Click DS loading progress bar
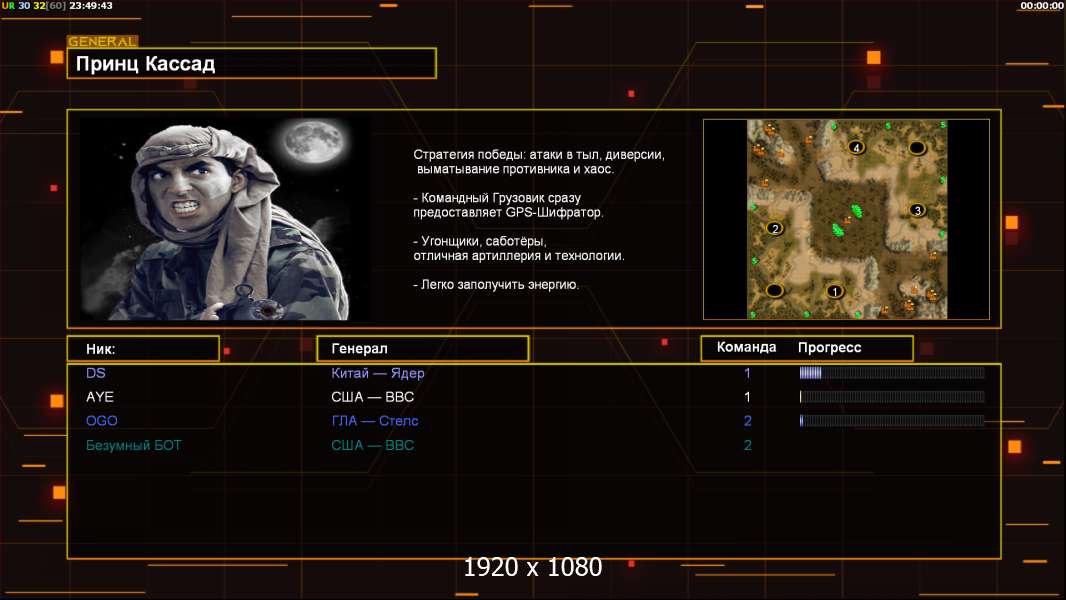This screenshot has height=600, width=1066. tap(892, 372)
